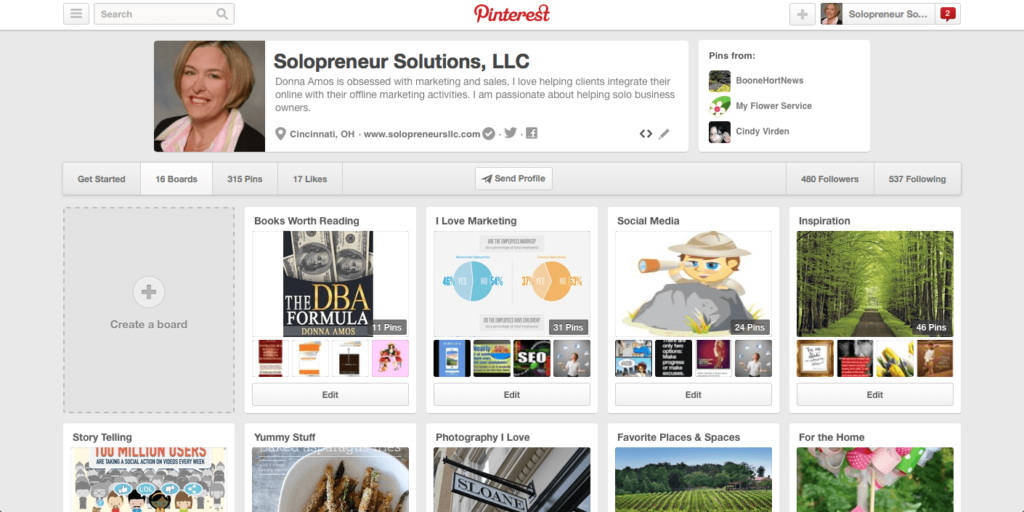
Task: Open the red notifications badge
Action: tap(947, 14)
